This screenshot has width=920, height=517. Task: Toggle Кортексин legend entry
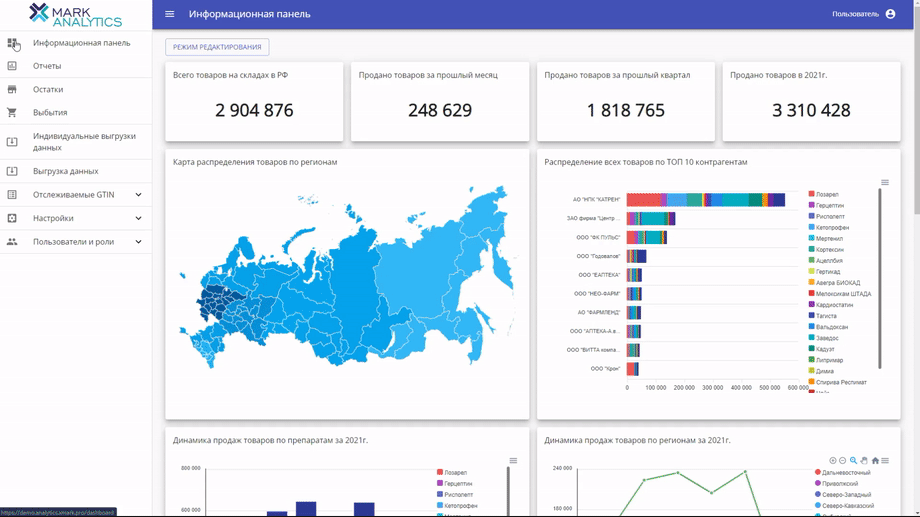pos(826,249)
